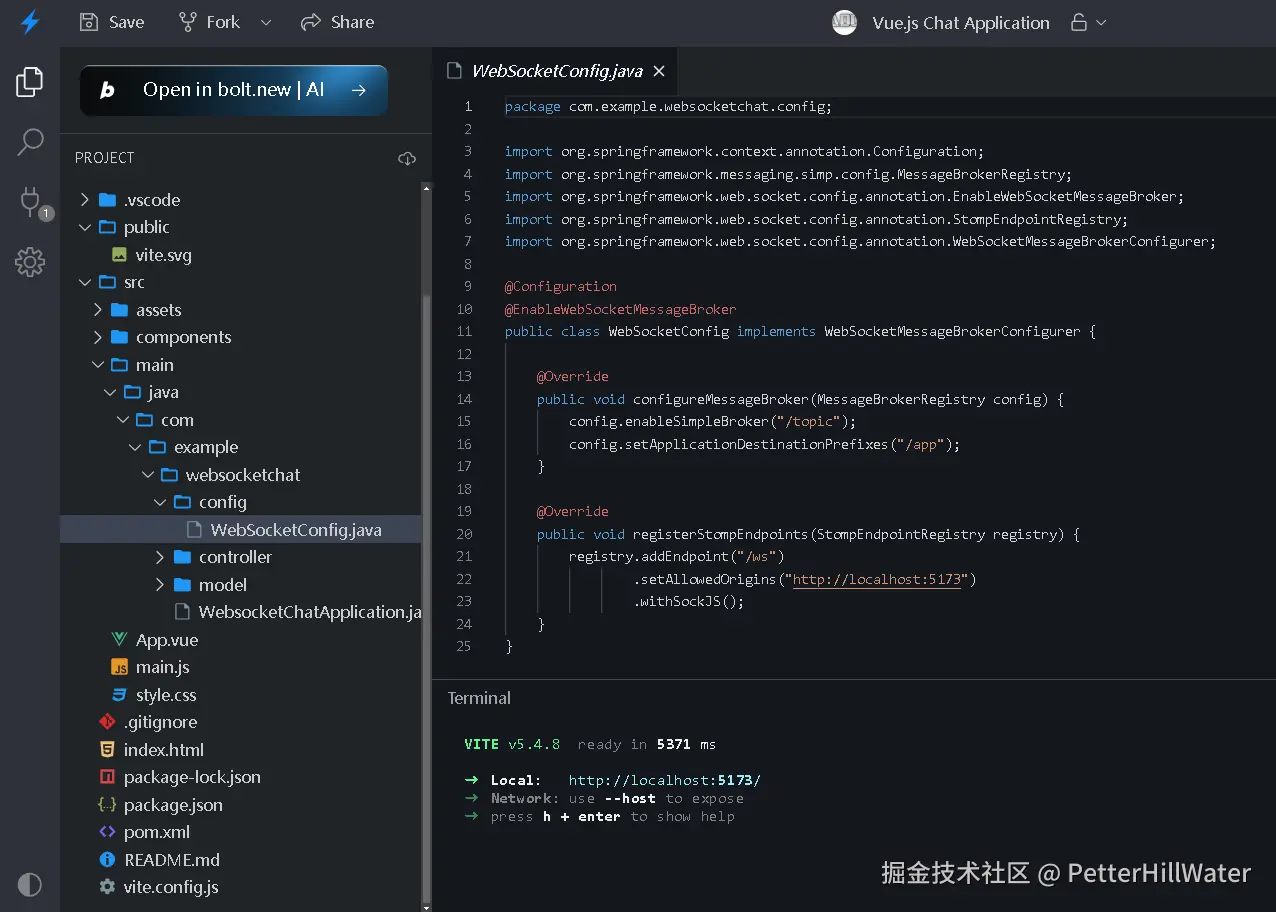Click the info icon beside README.md

coord(107,860)
